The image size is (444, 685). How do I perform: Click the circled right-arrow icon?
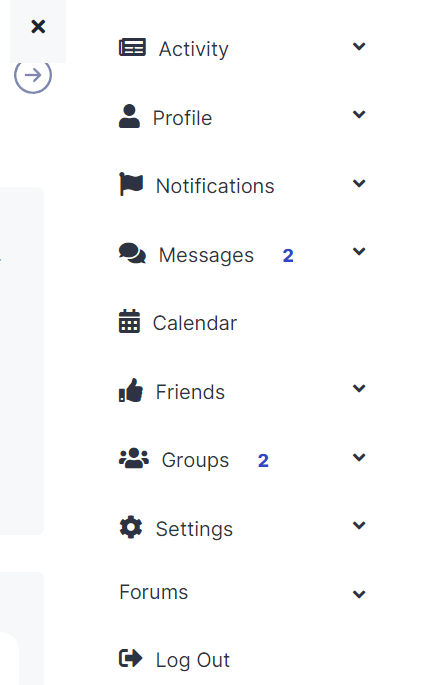click(x=33, y=75)
